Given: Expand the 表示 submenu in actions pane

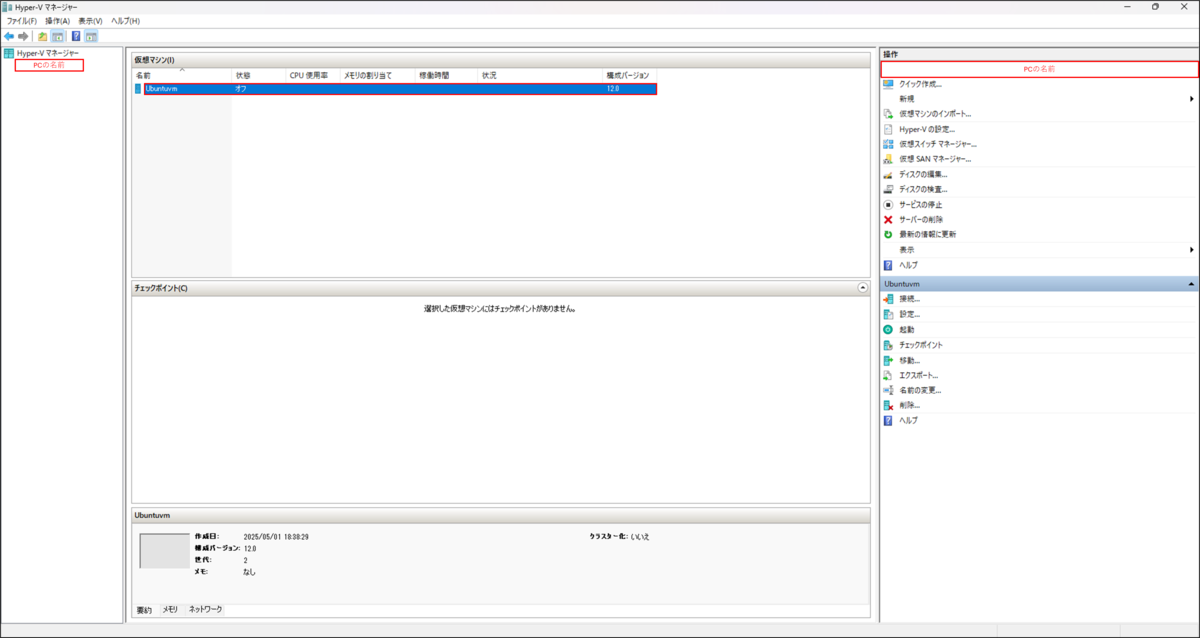Looking at the screenshot, I should [x=1192, y=249].
